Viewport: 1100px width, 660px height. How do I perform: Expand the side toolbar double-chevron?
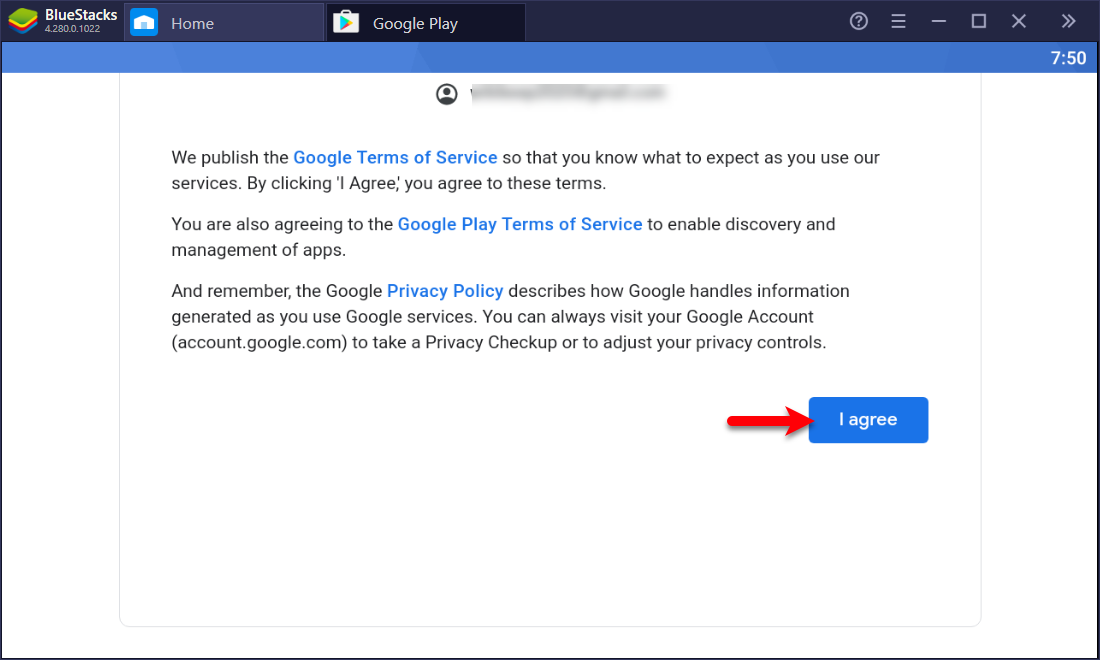pos(1068,22)
